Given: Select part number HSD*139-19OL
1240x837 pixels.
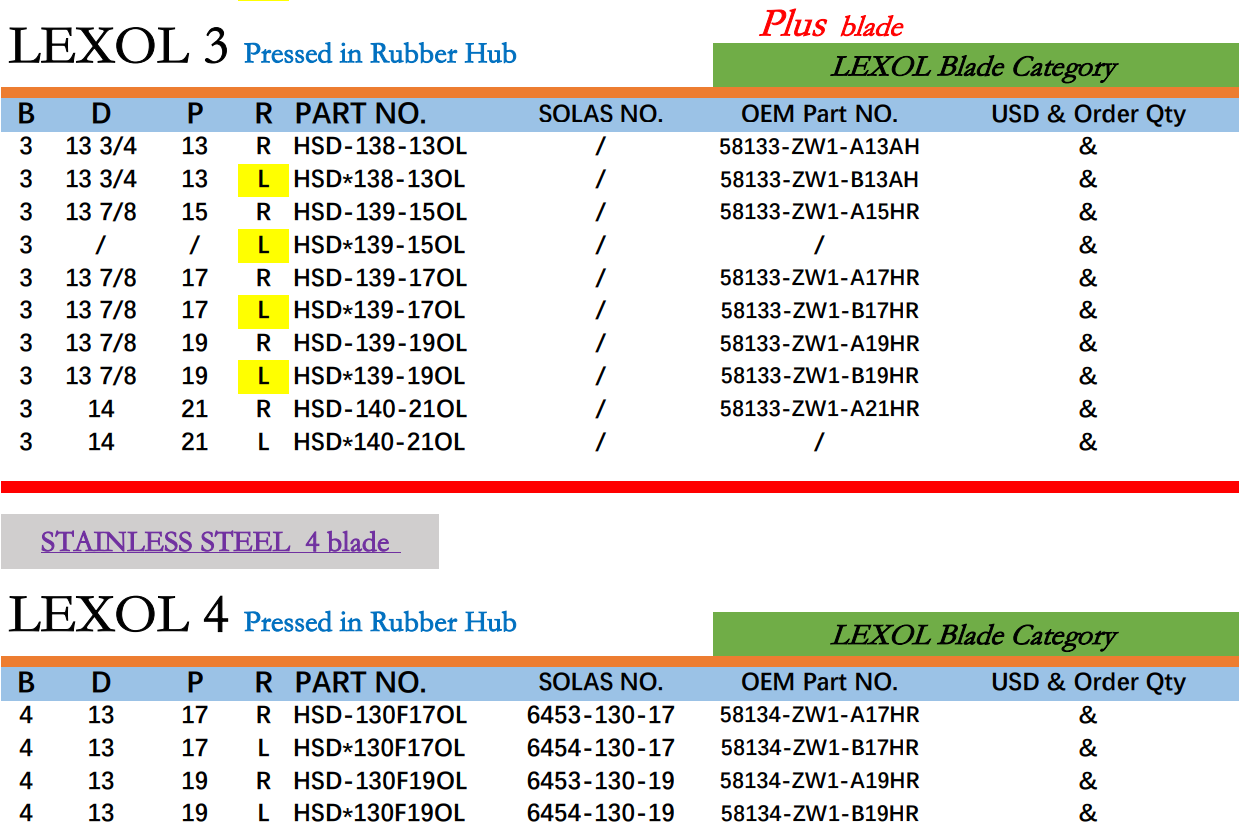Looking at the screenshot, I should coord(380,376).
